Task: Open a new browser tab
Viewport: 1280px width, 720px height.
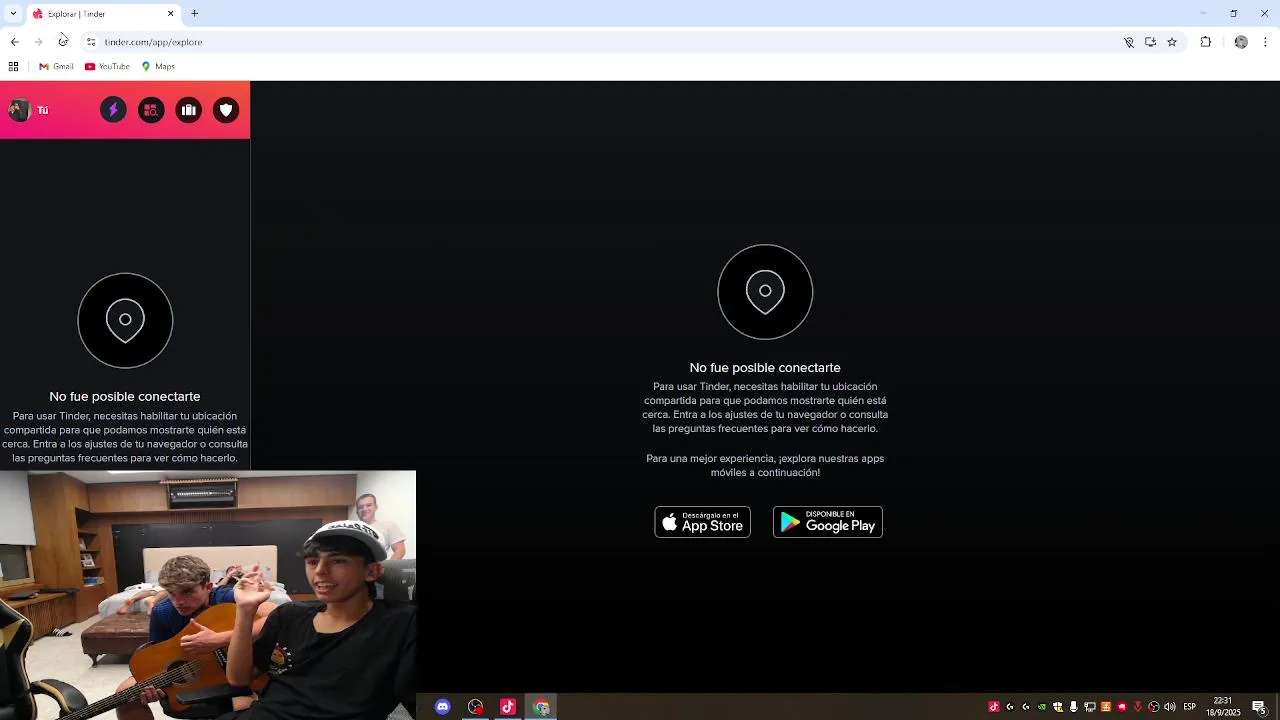Action: (x=195, y=13)
